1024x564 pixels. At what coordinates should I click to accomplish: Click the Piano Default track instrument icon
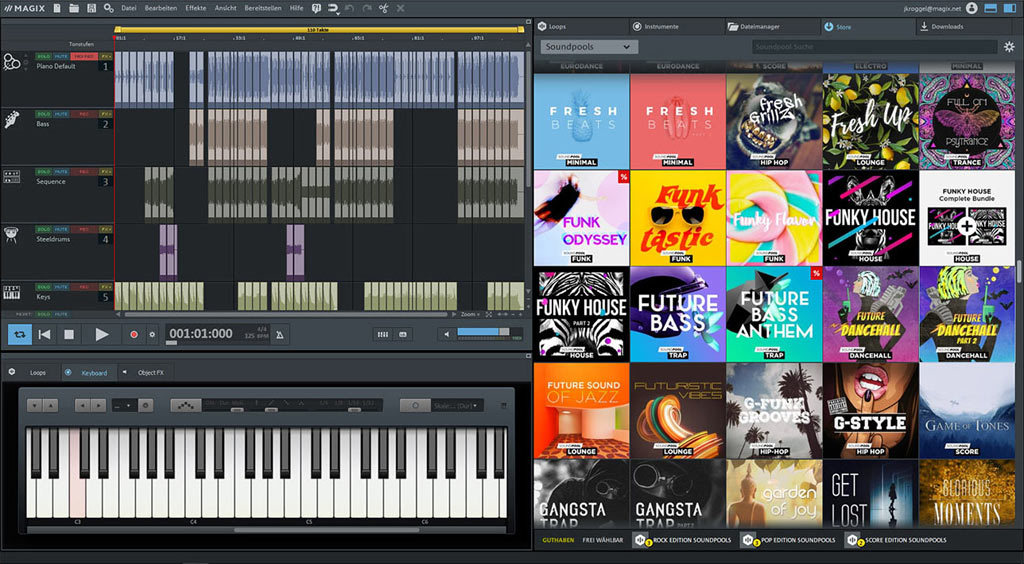pyautogui.click(x=12, y=63)
